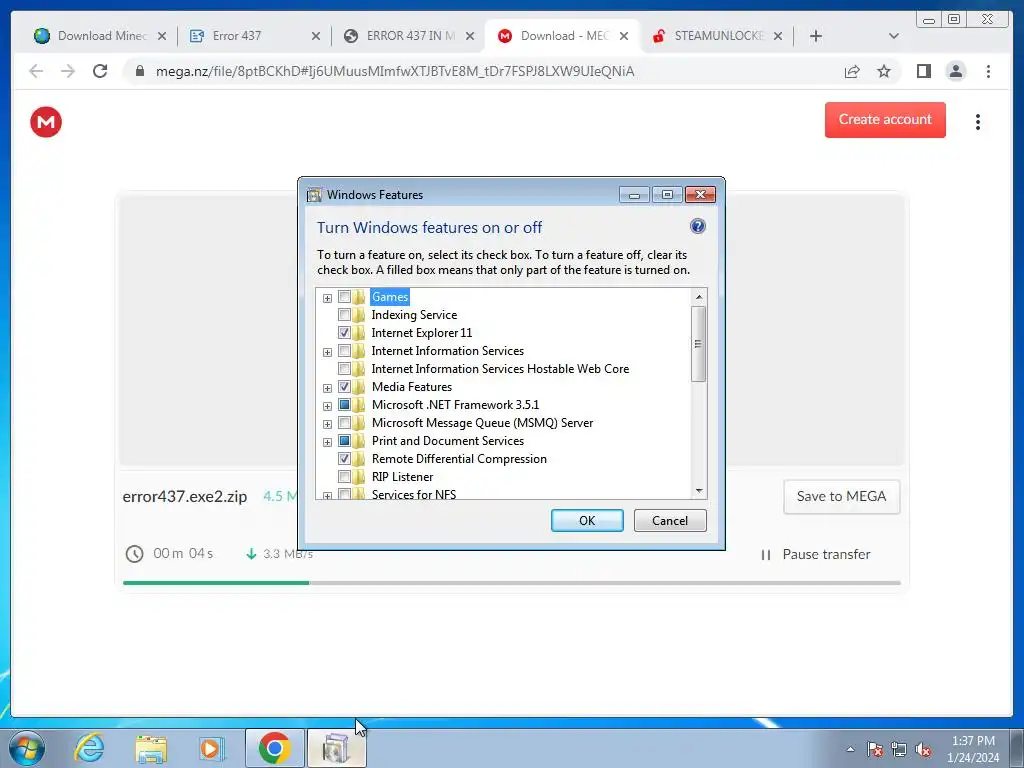Screen dimensions: 1024x768
Task: Close the Download Minecraft tab
Action: (162, 36)
